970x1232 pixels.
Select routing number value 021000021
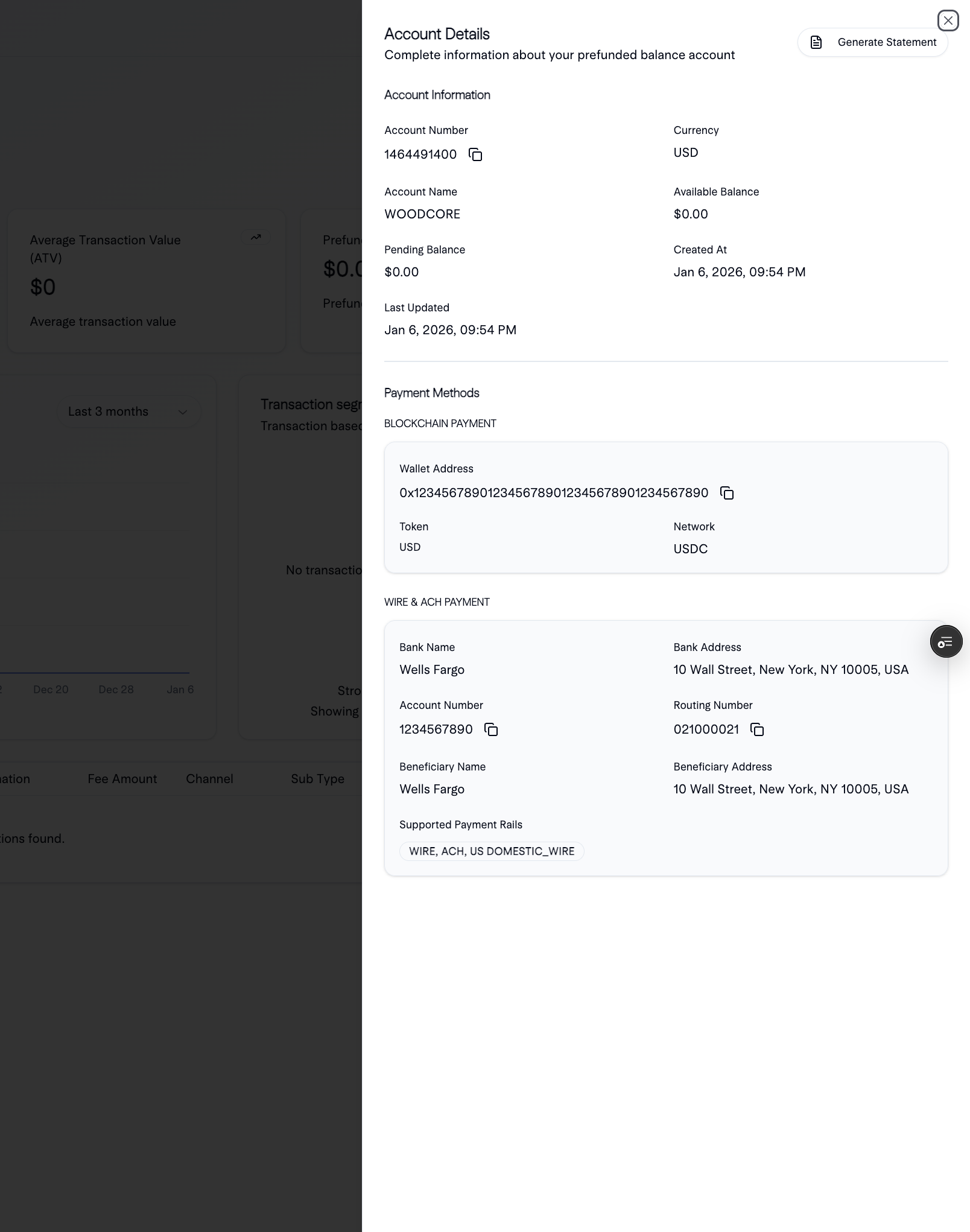pos(706,729)
